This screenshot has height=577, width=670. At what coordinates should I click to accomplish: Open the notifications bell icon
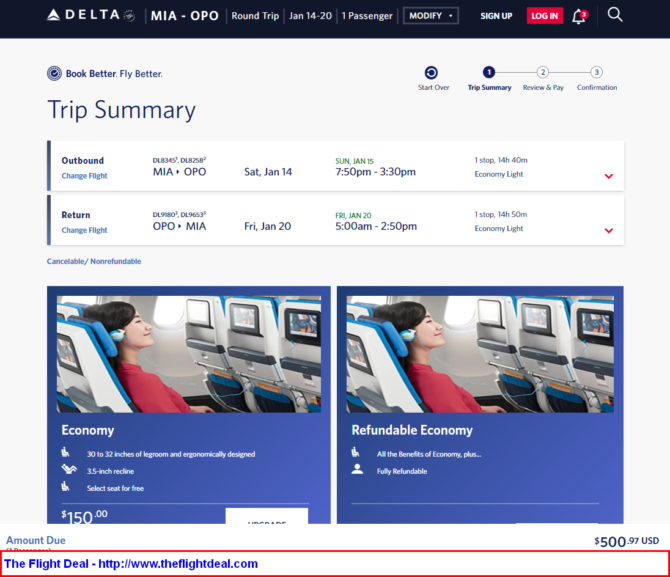coord(579,16)
